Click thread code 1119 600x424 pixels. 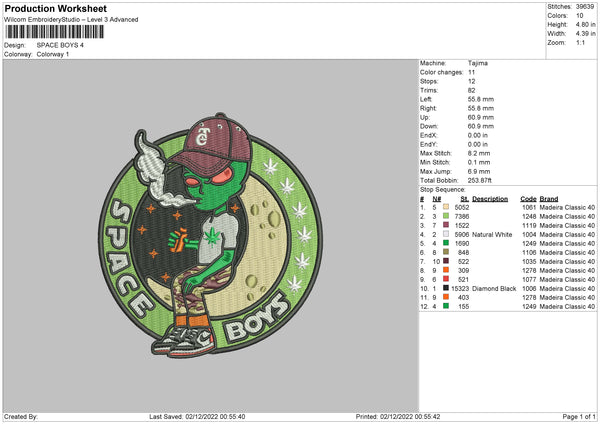pos(529,225)
